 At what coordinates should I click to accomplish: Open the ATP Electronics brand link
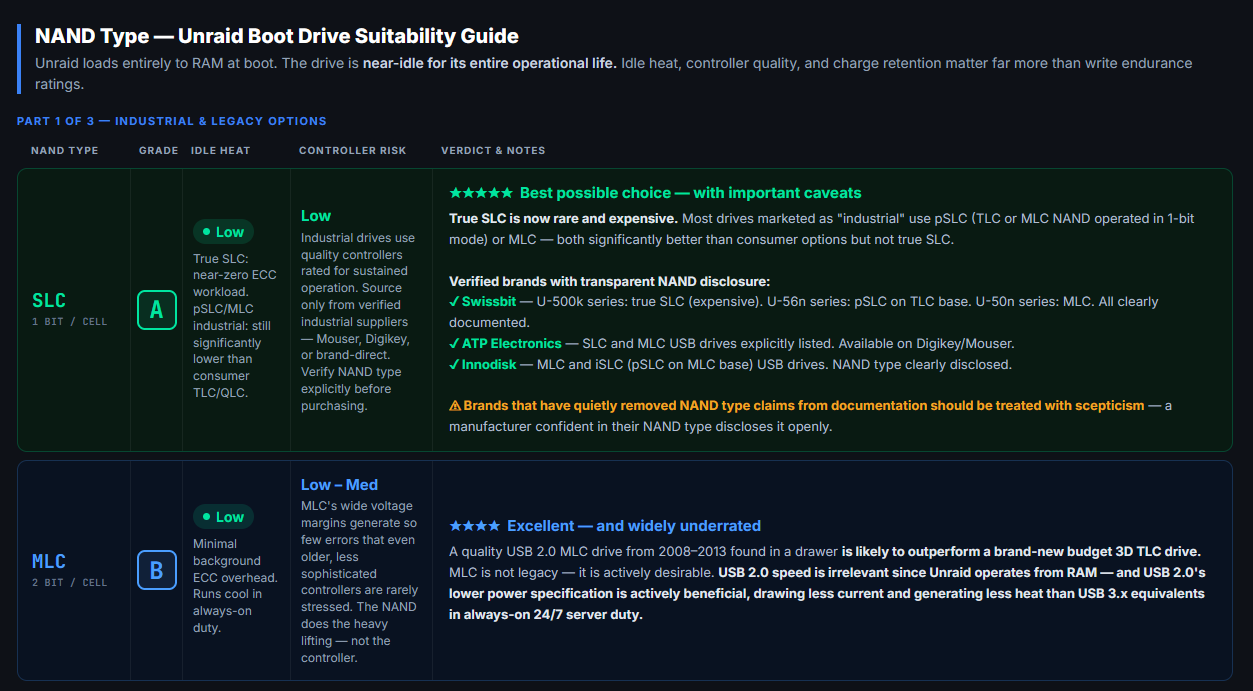(x=512, y=344)
